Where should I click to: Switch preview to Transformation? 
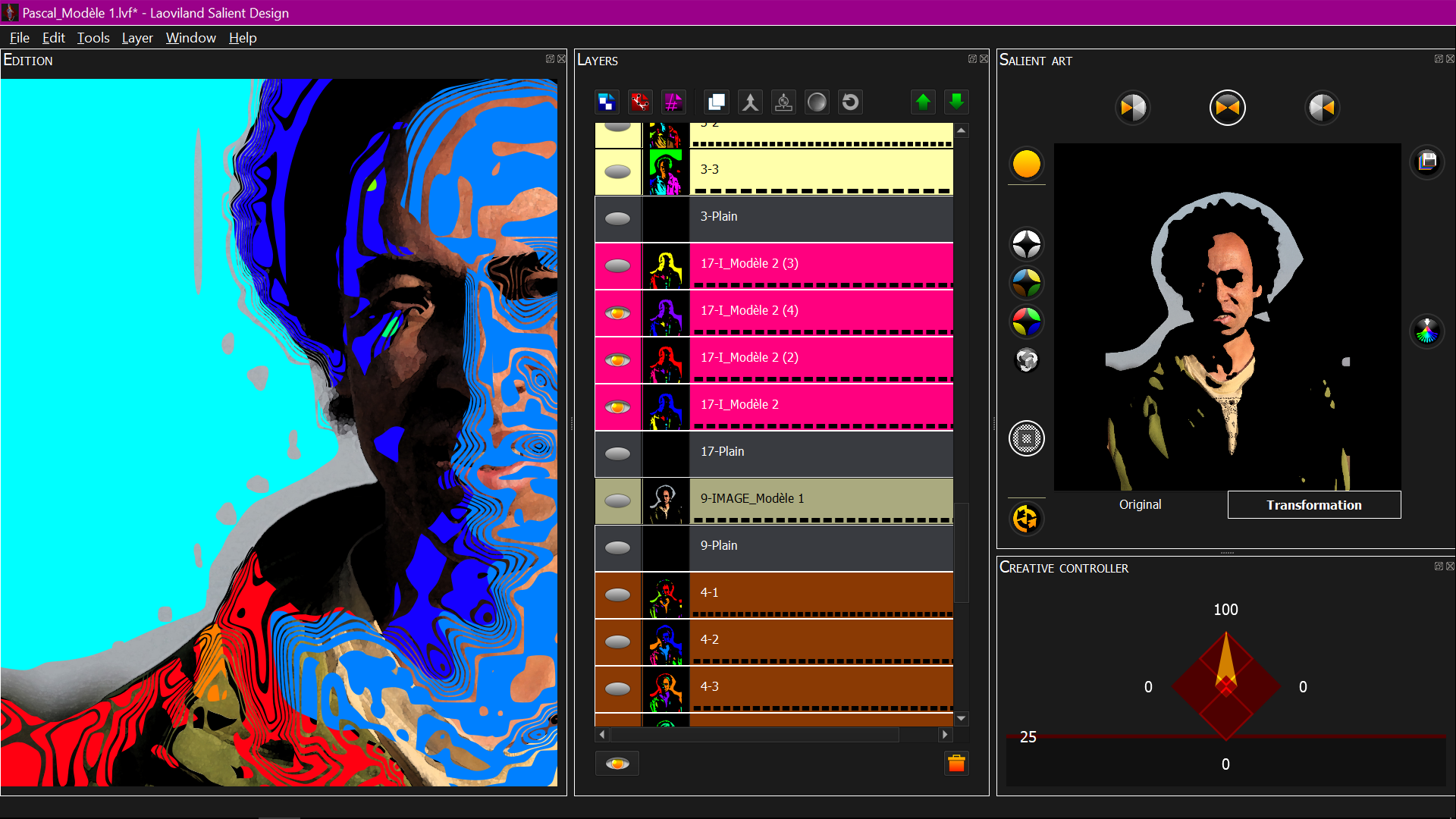(1314, 504)
